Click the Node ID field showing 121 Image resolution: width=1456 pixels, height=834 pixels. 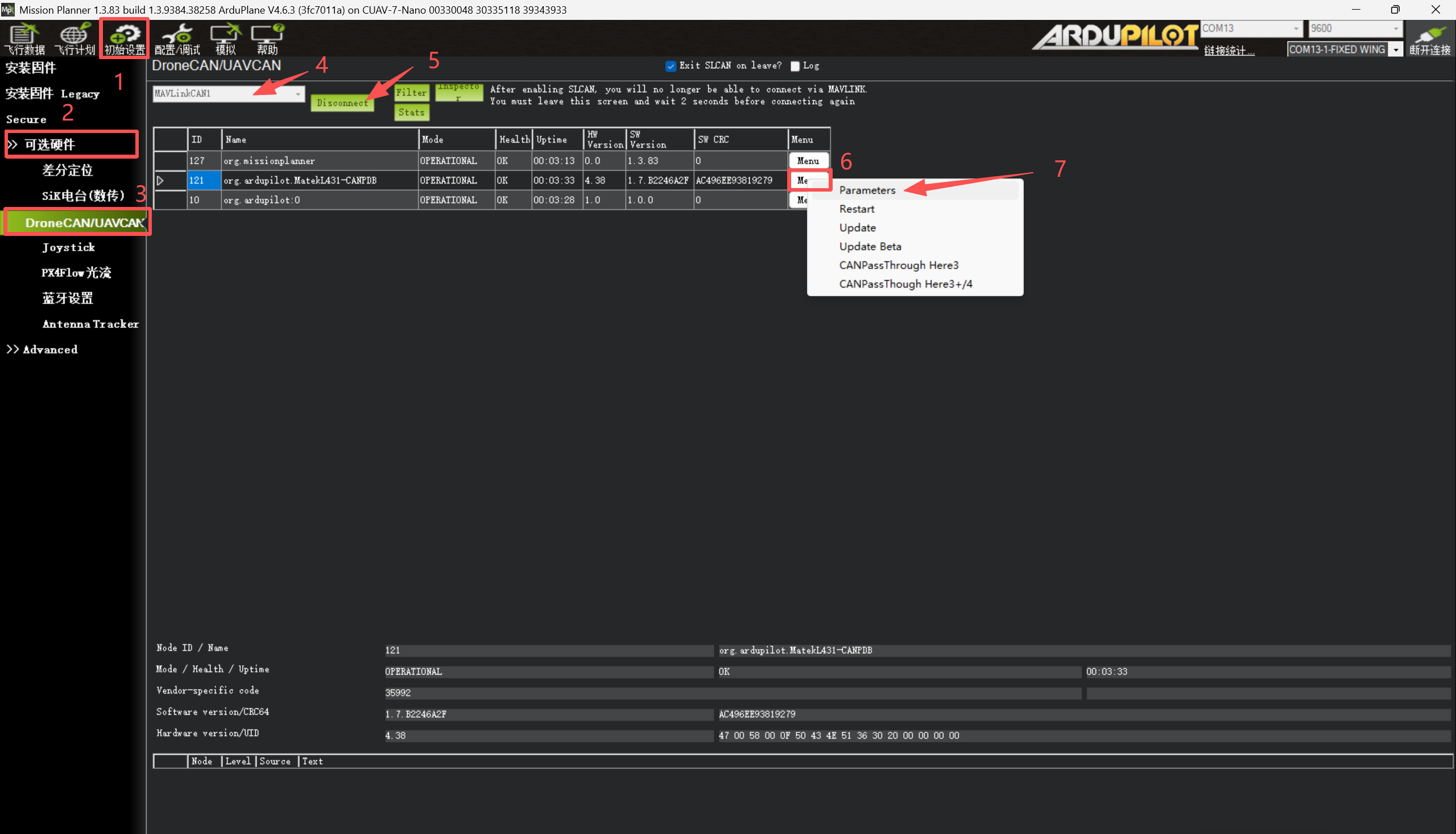click(x=548, y=651)
